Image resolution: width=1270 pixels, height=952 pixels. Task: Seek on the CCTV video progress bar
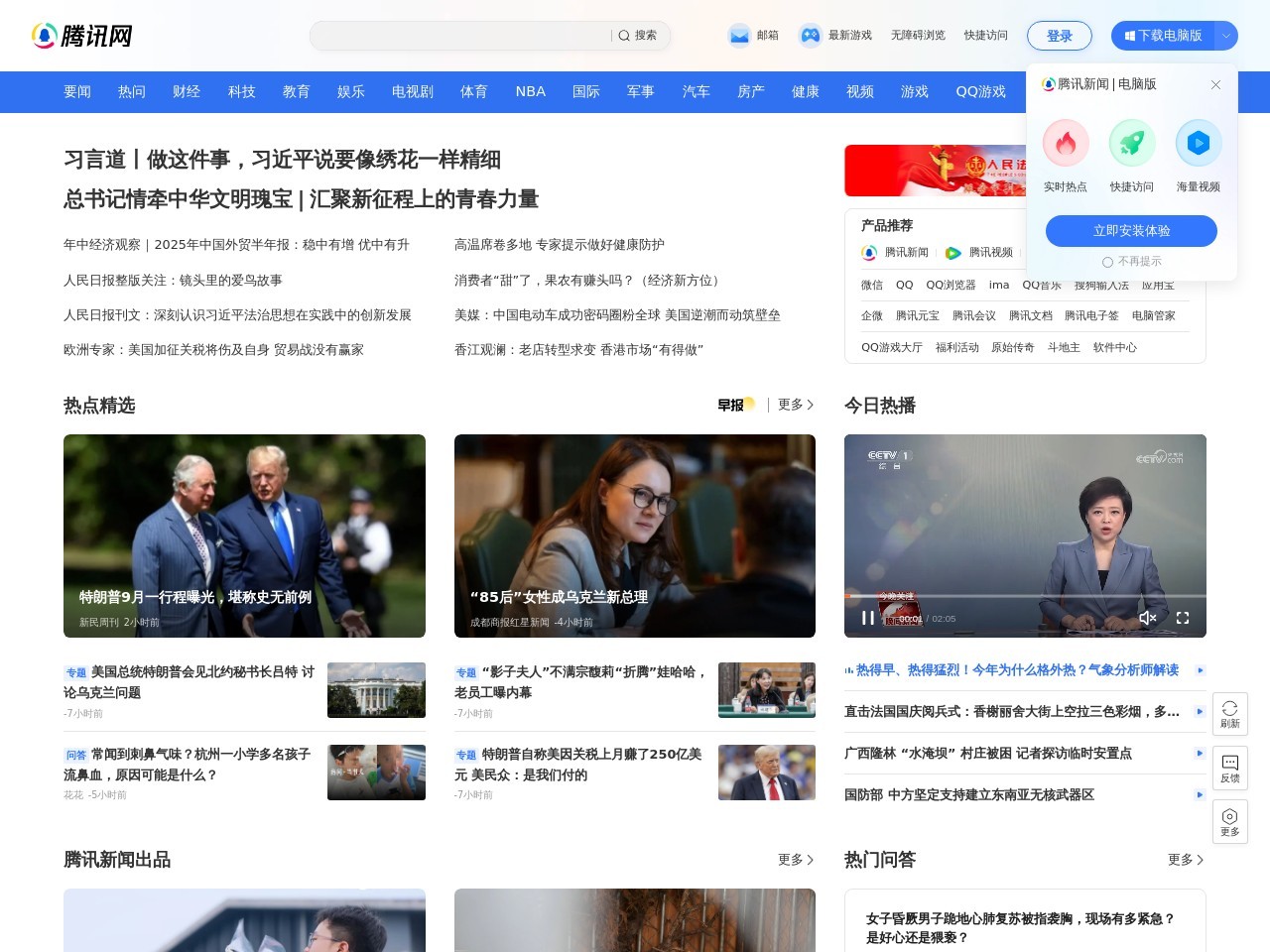pos(1026,596)
